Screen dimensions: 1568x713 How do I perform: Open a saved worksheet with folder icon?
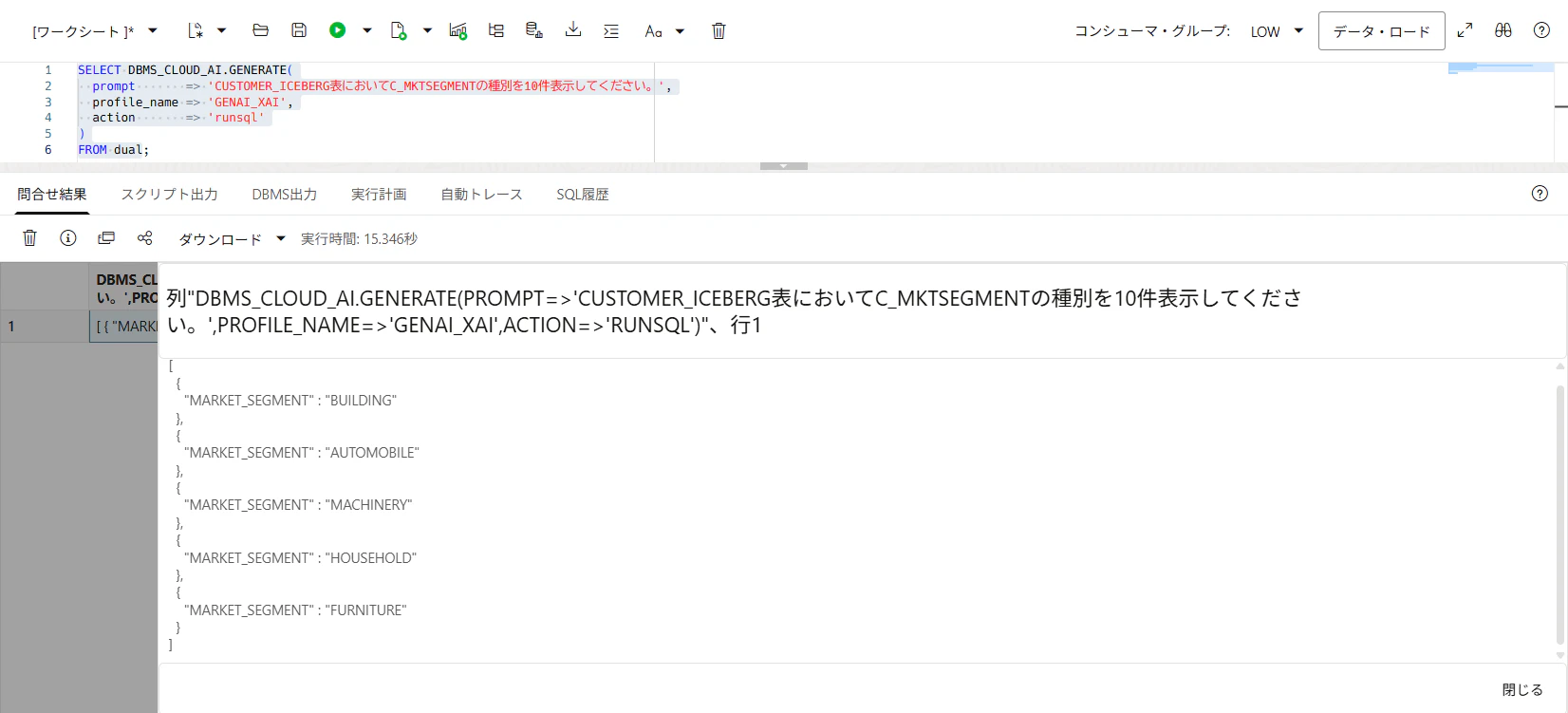[260, 30]
